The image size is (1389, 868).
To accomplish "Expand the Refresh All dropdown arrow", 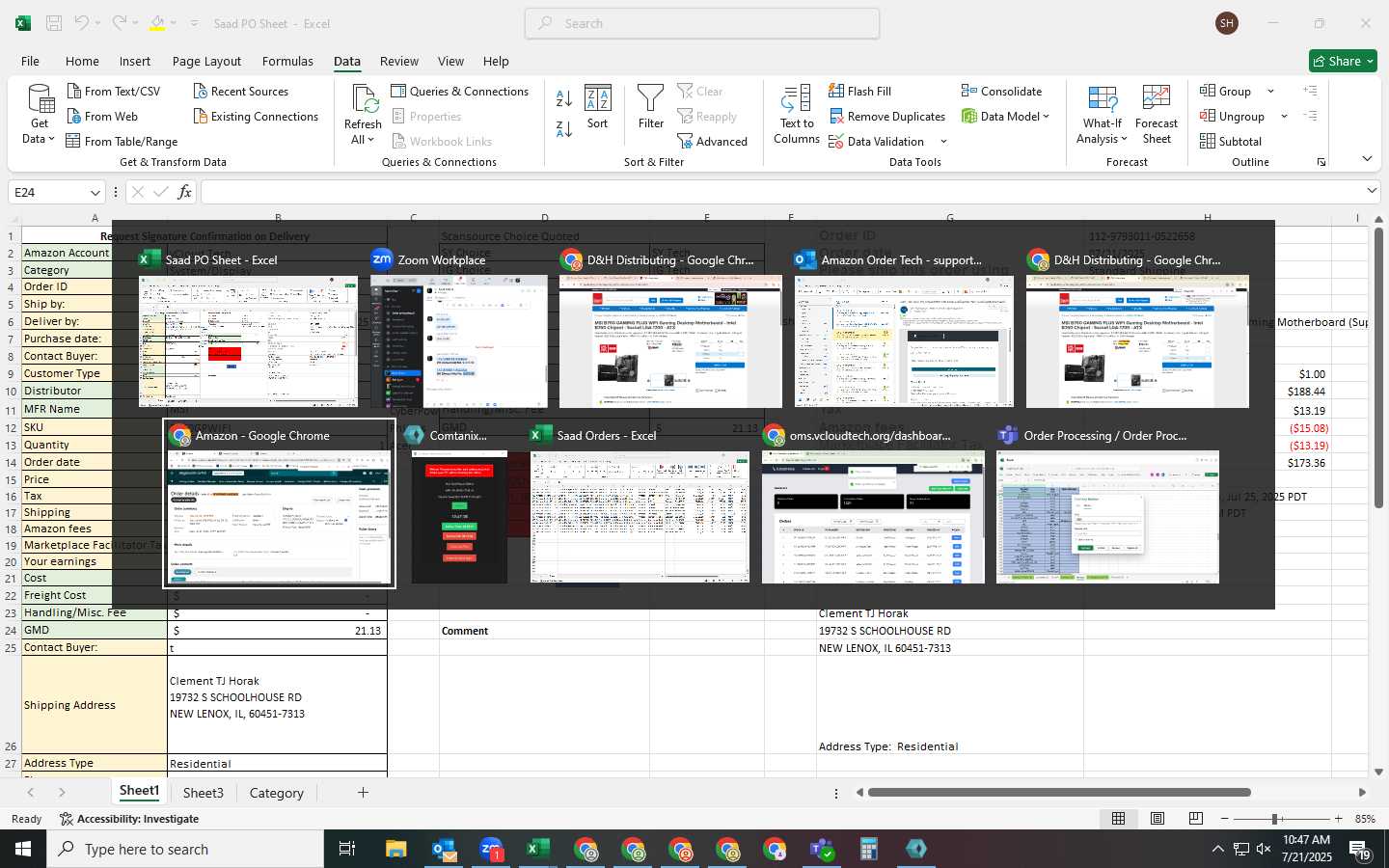I will pos(370,140).
